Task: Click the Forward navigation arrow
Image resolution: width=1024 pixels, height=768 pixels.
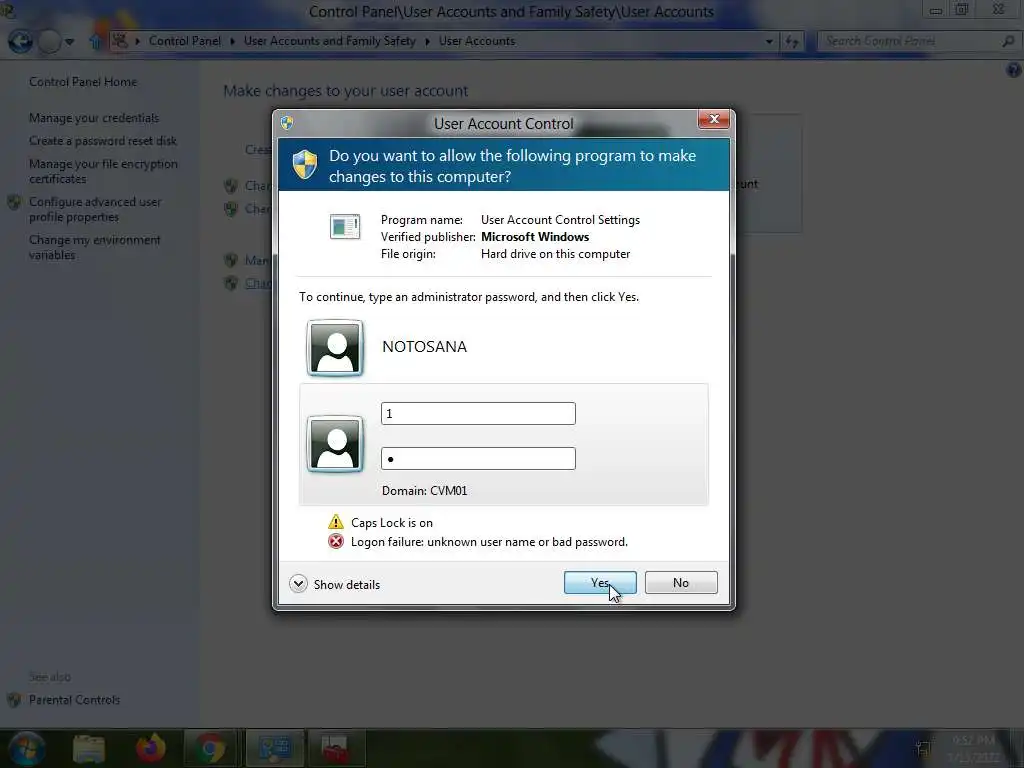Action: pos(49,42)
